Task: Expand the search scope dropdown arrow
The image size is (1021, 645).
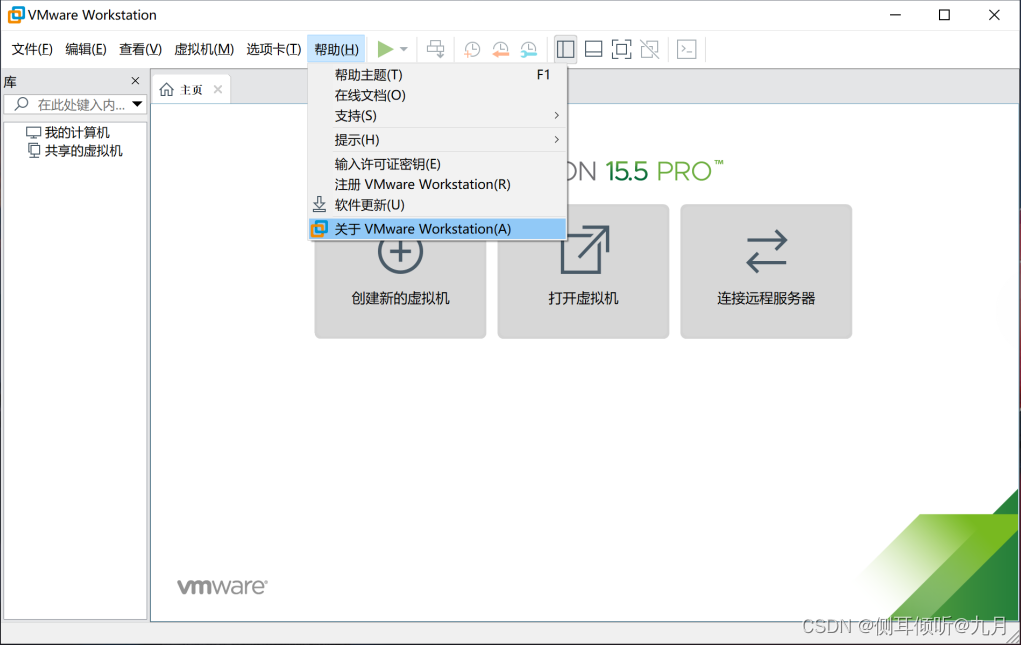Action: click(137, 104)
